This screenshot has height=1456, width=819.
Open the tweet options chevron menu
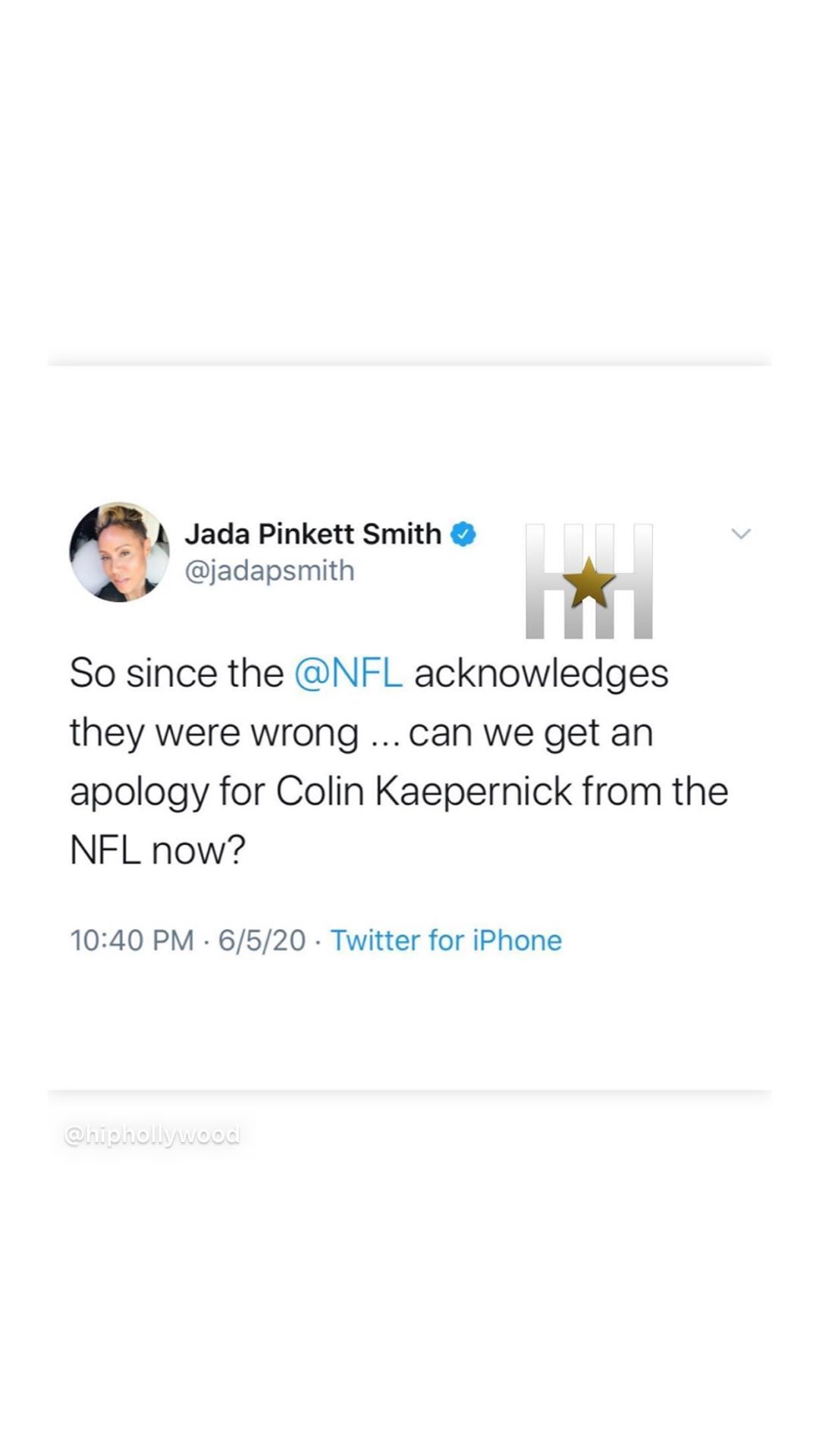[x=741, y=534]
